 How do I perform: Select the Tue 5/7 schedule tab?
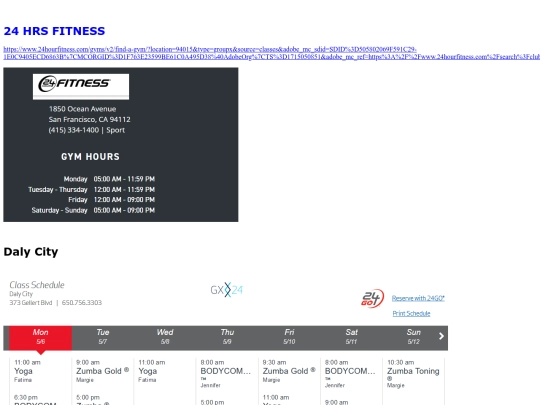(103, 338)
